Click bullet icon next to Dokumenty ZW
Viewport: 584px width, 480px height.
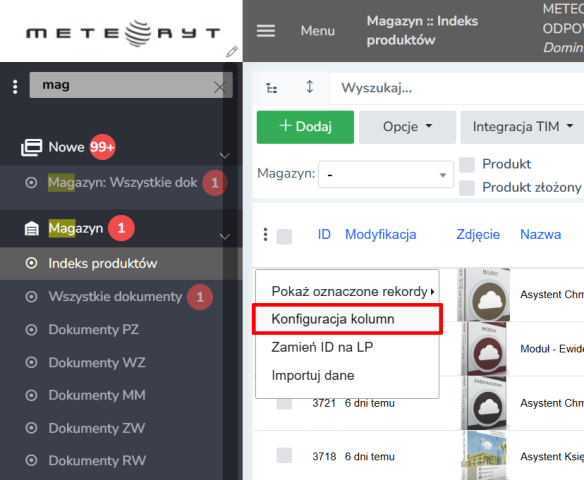[31, 428]
